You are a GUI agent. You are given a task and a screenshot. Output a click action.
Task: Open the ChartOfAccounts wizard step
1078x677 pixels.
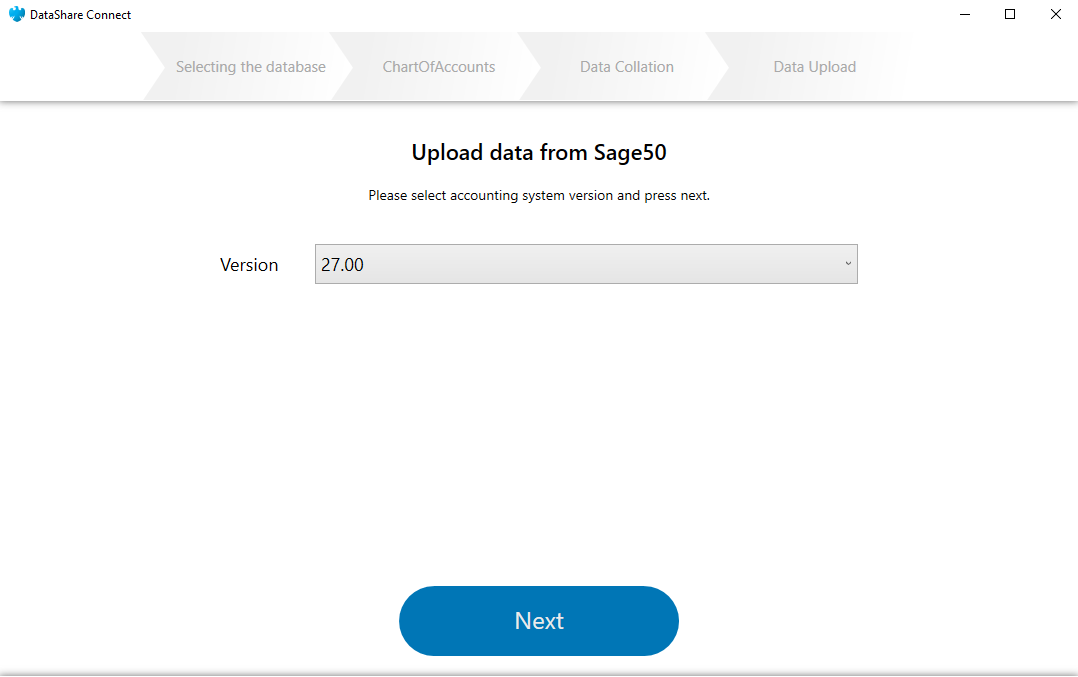click(x=438, y=66)
